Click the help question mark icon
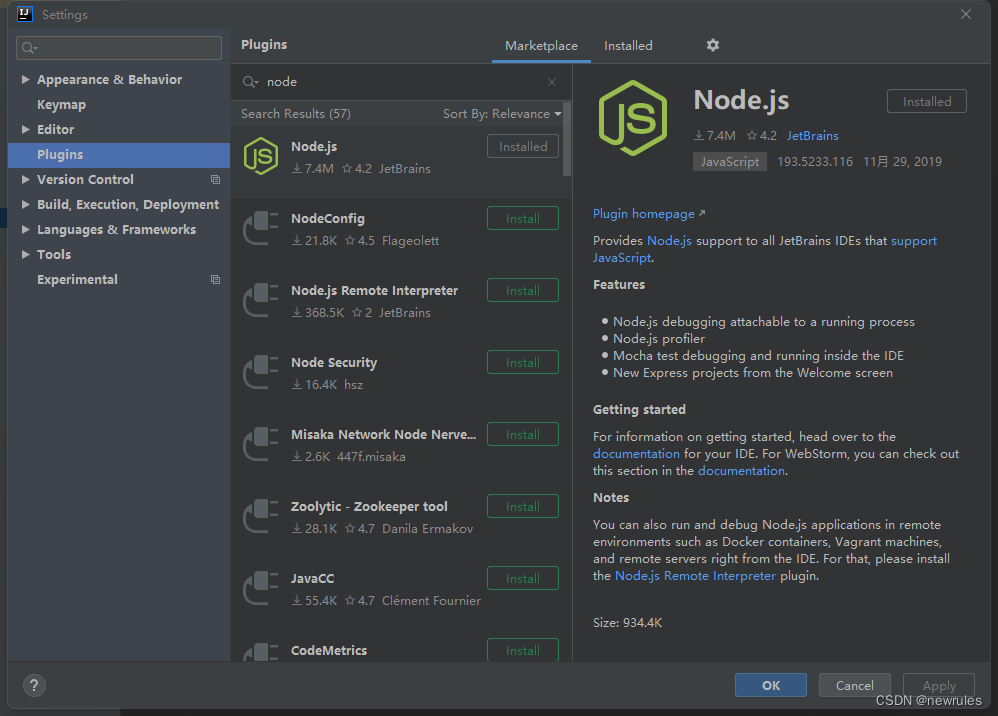This screenshot has height=716, width=998. [x=34, y=685]
